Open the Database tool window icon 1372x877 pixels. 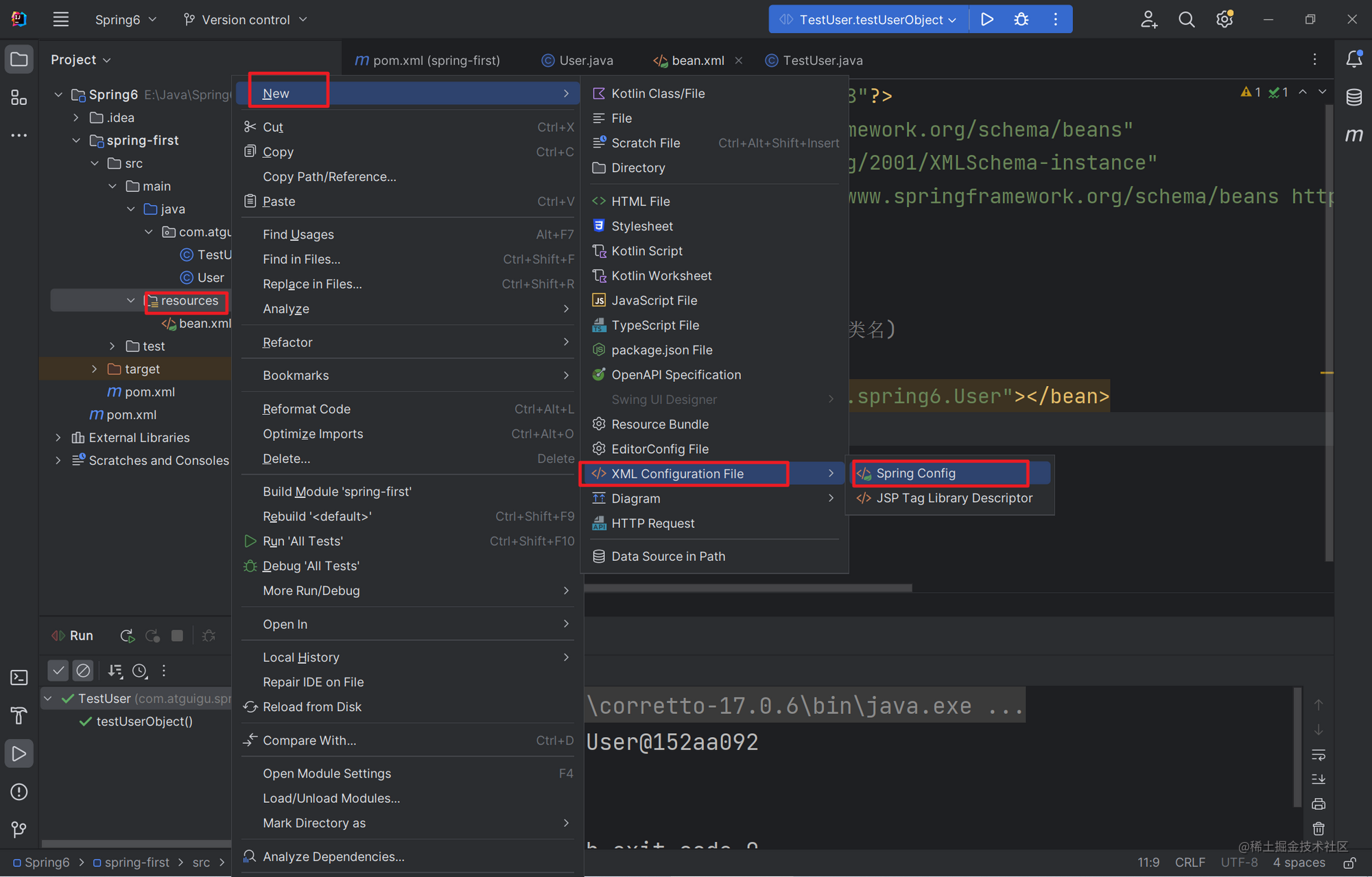coord(1354,97)
